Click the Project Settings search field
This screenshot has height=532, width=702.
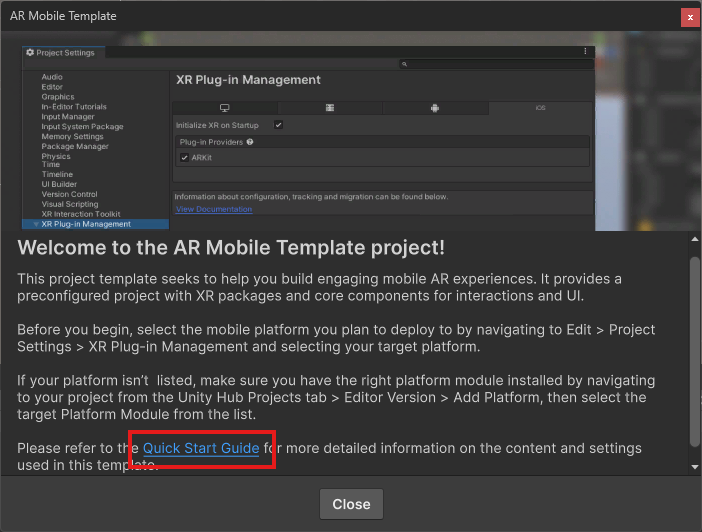[497, 64]
